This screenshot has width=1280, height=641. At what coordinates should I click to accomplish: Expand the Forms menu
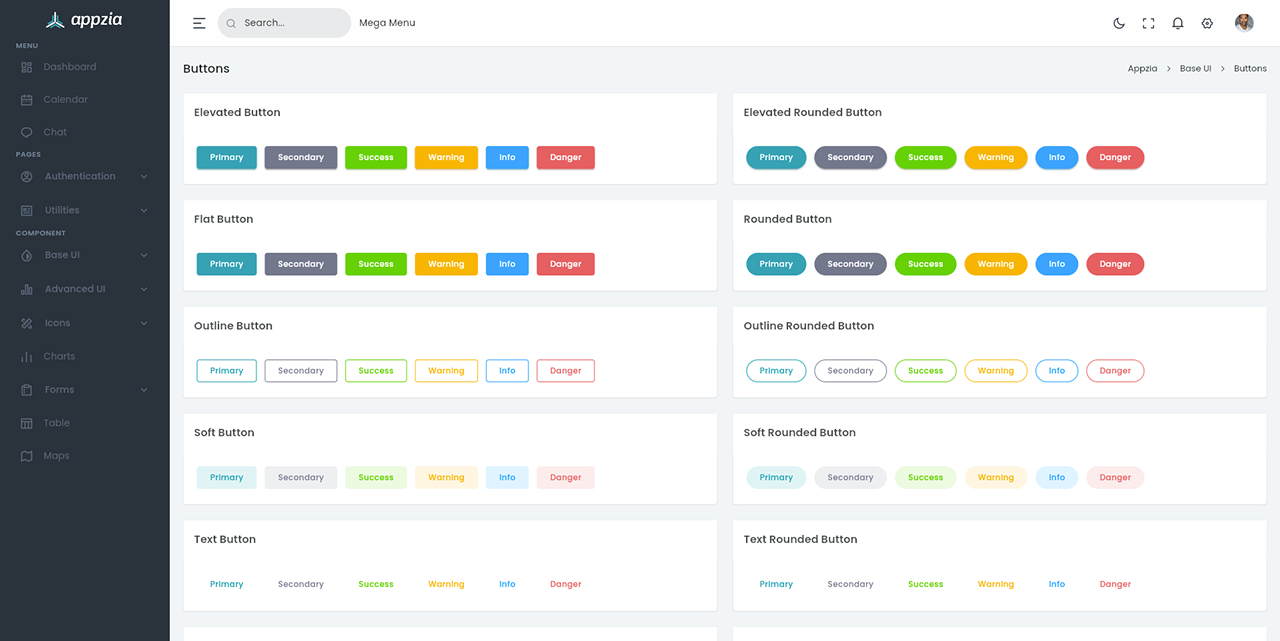click(x=57, y=389)
